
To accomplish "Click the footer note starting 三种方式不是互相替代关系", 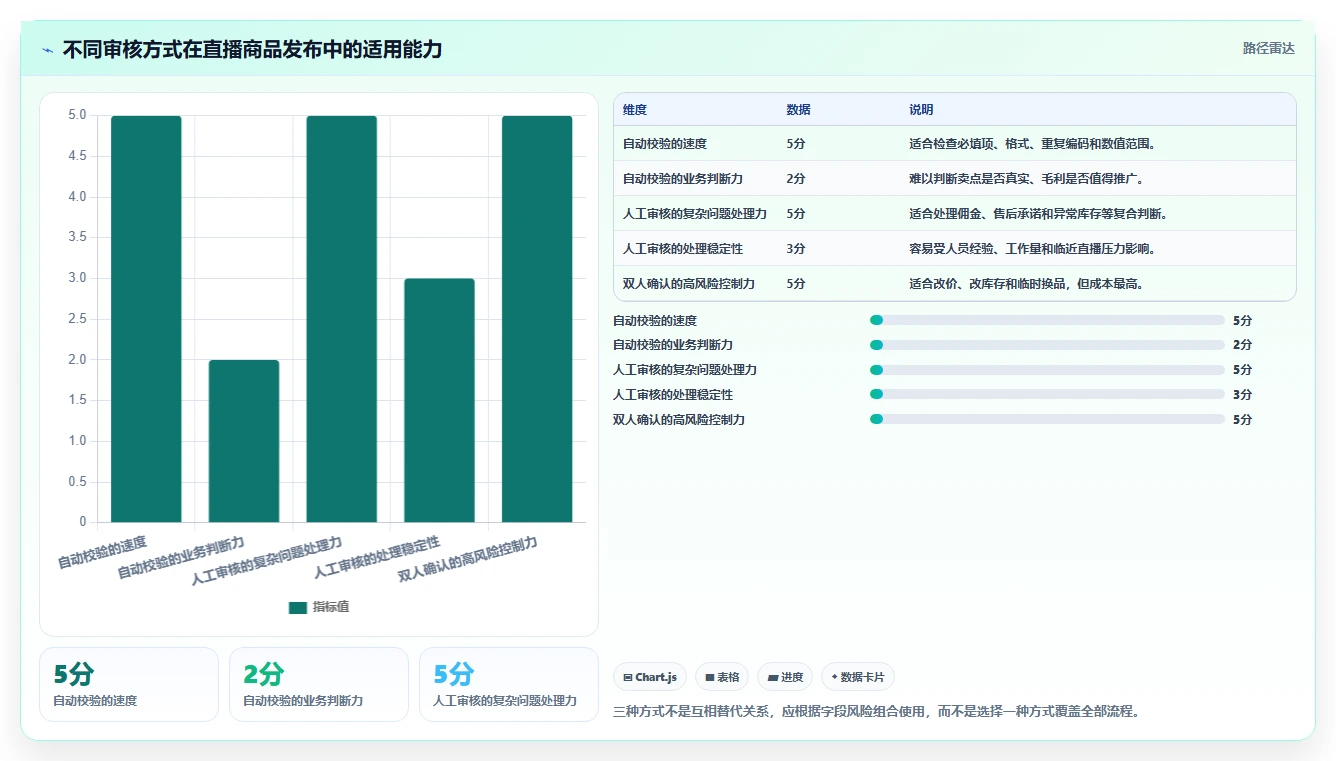I will (x=876, y=712).
